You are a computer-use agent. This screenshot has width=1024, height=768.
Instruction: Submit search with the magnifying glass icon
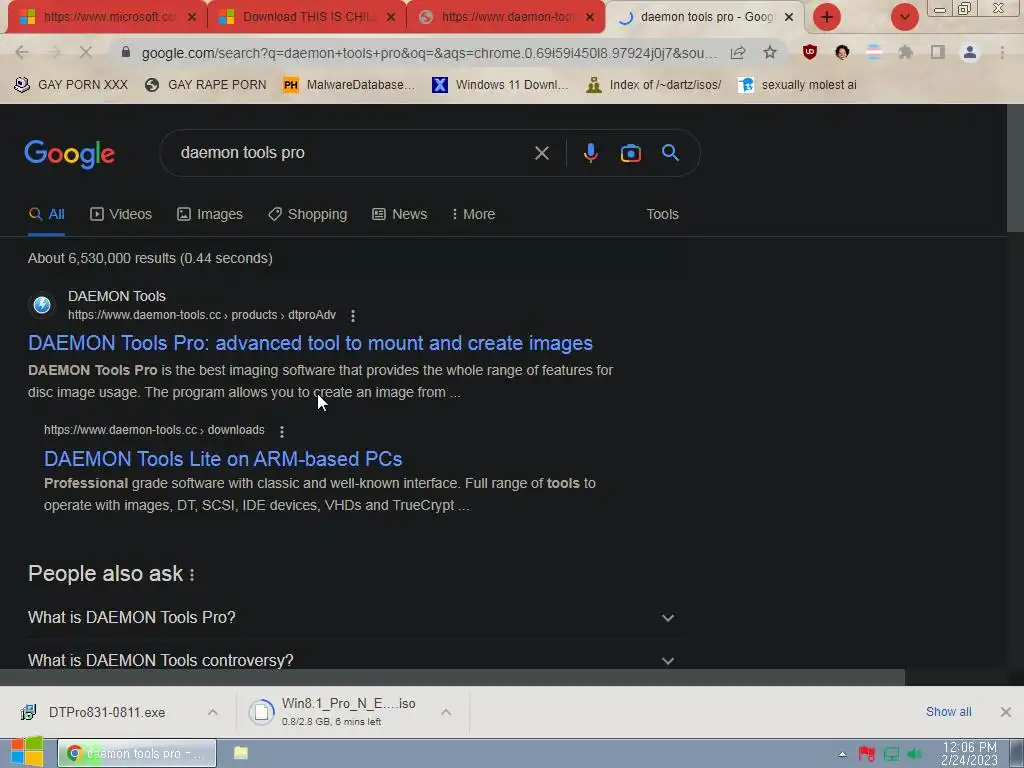(671, 153)
